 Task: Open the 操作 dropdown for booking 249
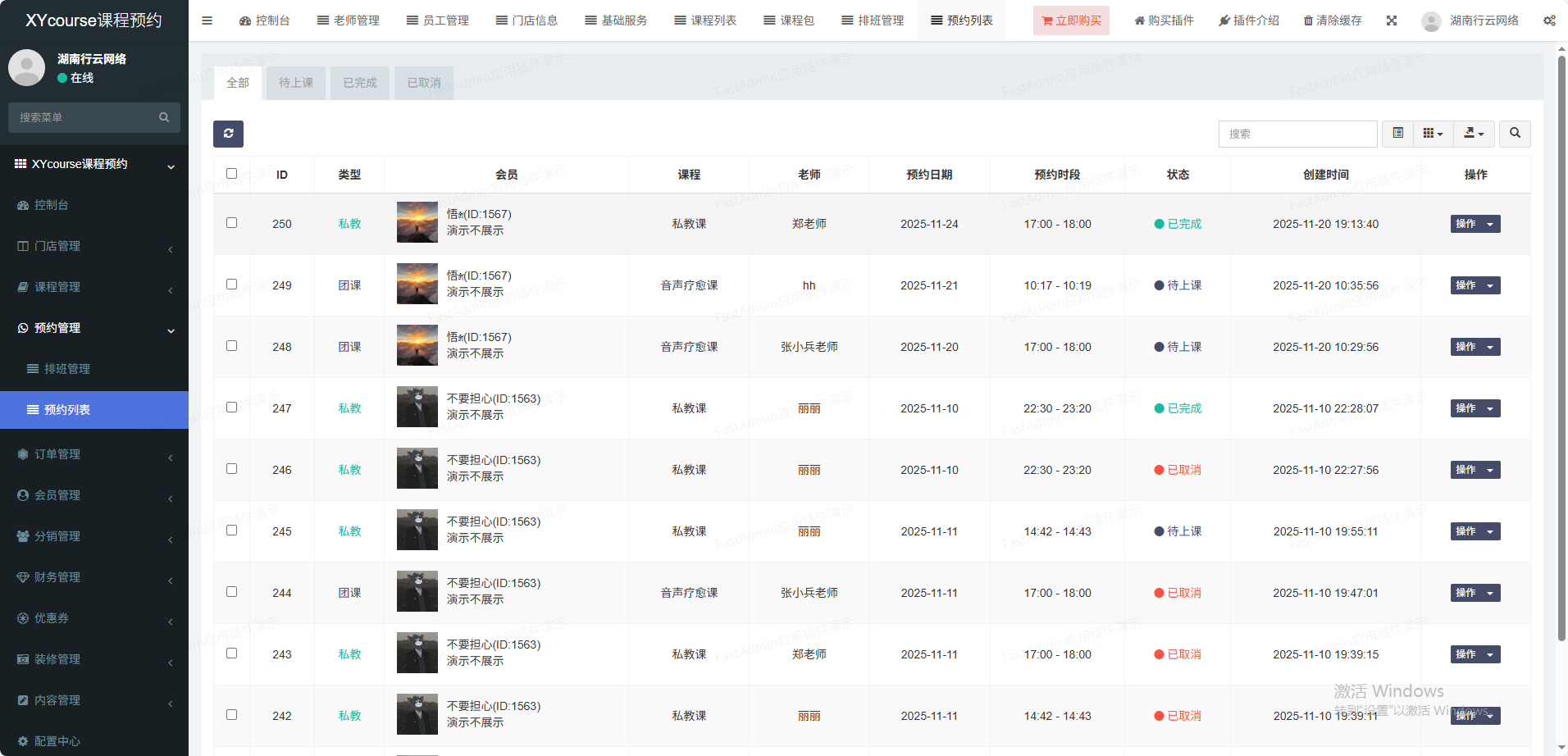click(1475, 285)
